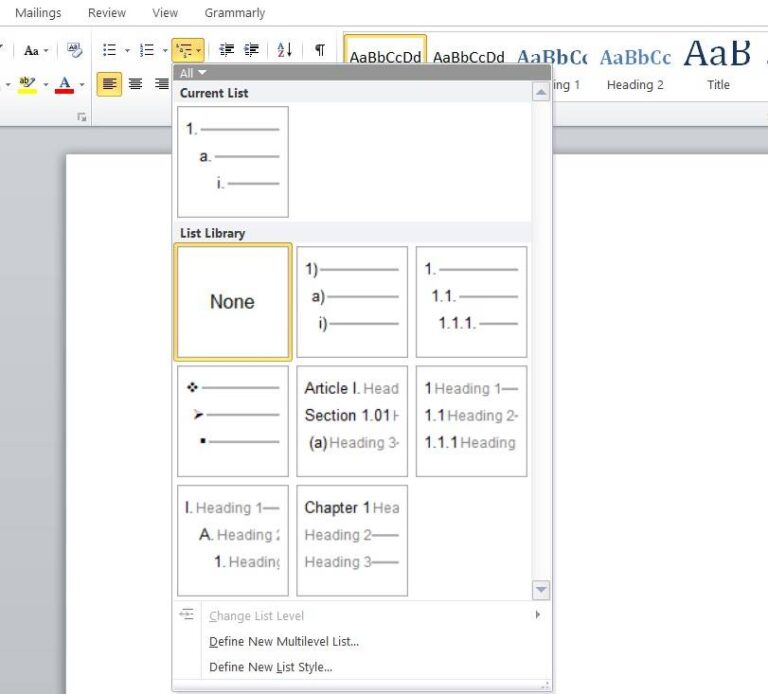Click the list gallery scroll down arrow
768x694 pixels.
[x=541, y=590]
